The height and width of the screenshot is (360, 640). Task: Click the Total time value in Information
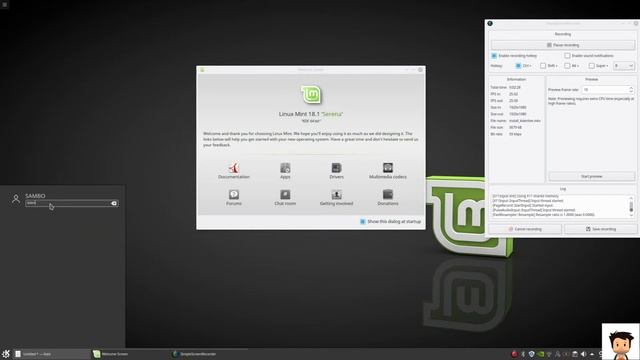tap(515, 87)
